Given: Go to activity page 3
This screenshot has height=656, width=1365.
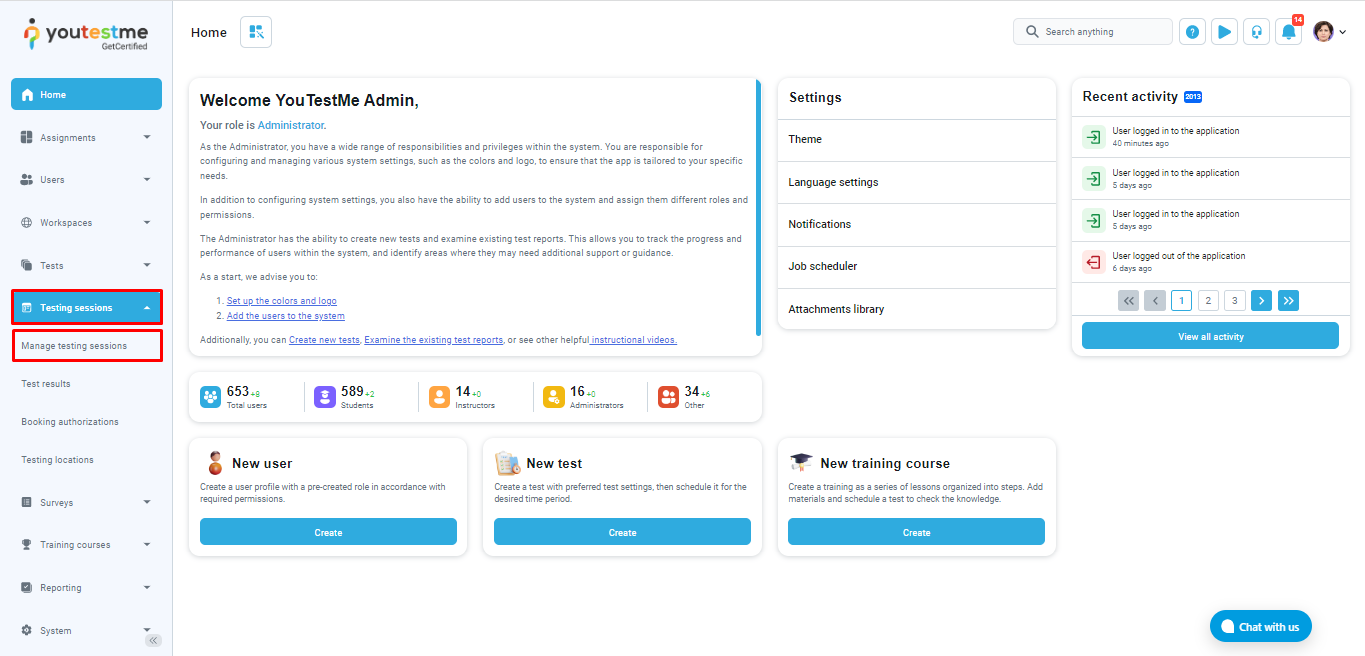Looking at the screenshot, I should click(x=1235, y=300).
